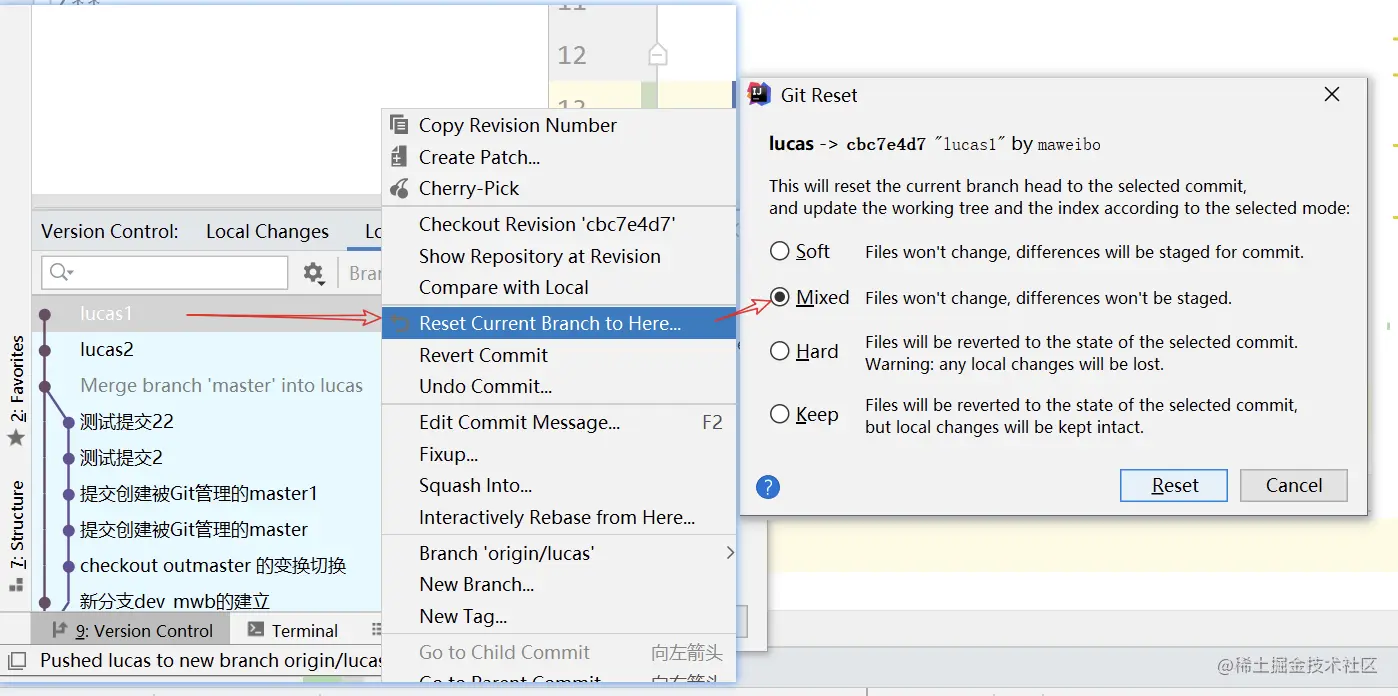Collapse the code fold marker in gutter

coord(657,55)
